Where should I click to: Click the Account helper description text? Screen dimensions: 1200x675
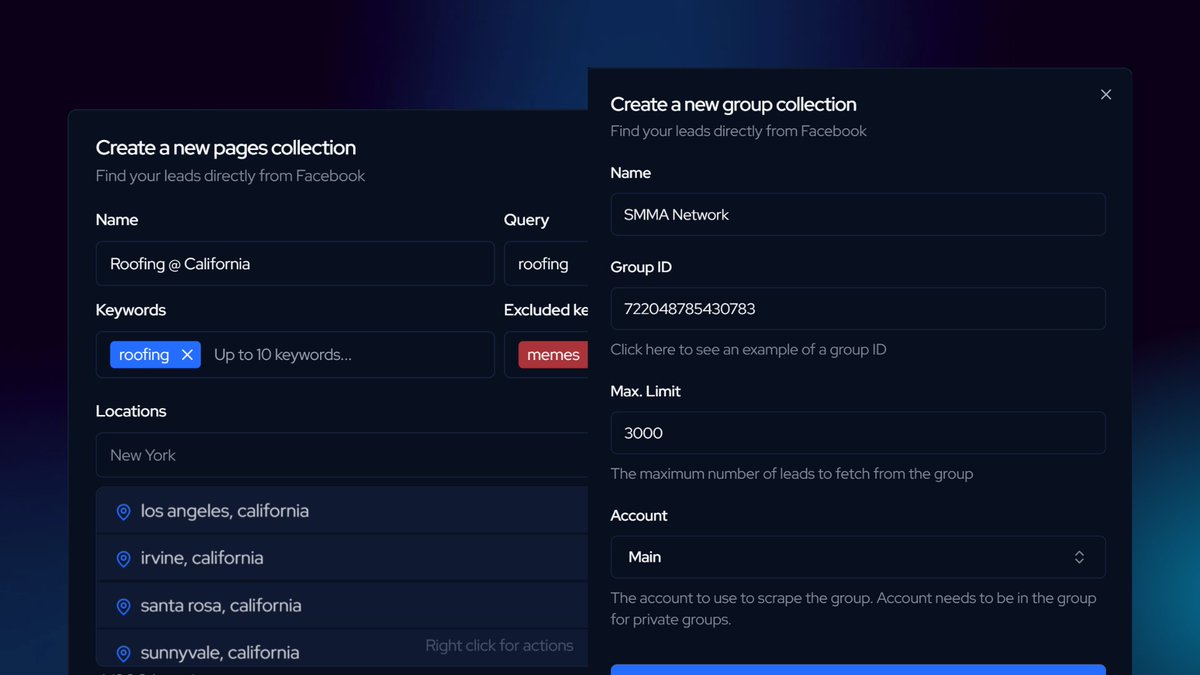(x=854, y=608)
